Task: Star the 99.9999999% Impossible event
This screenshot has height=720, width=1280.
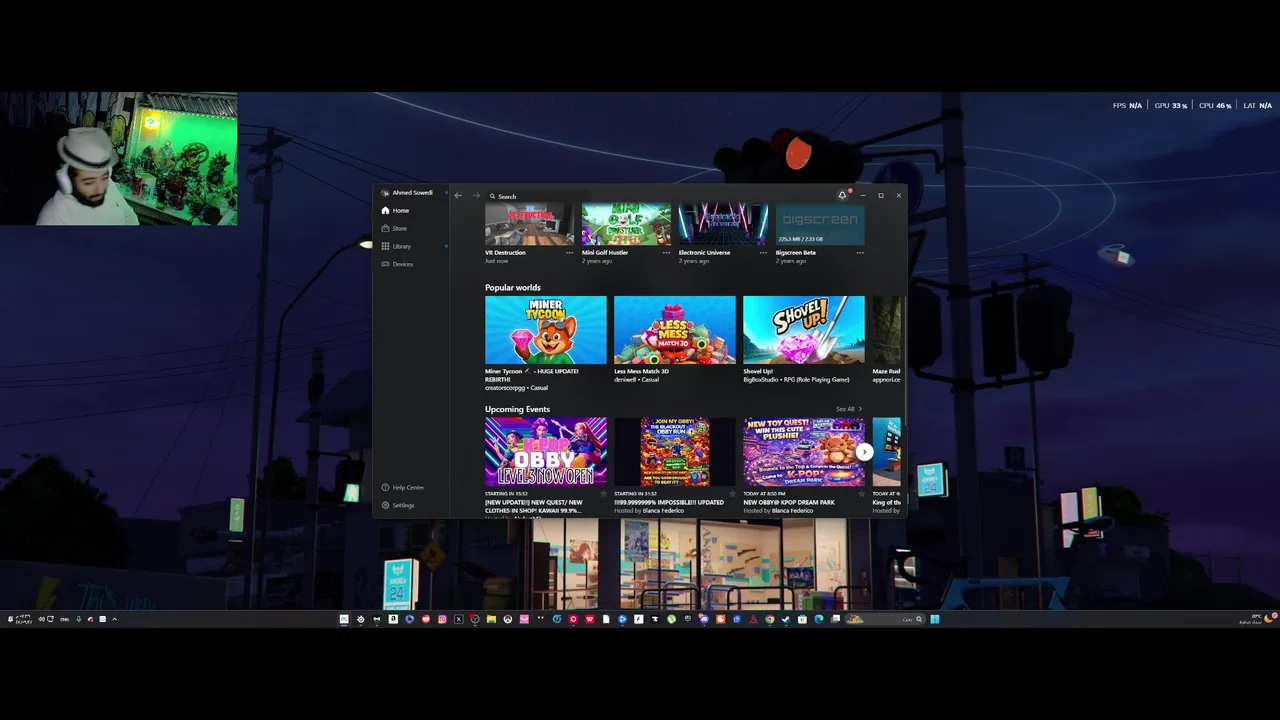Action: (x=732, y=494)
